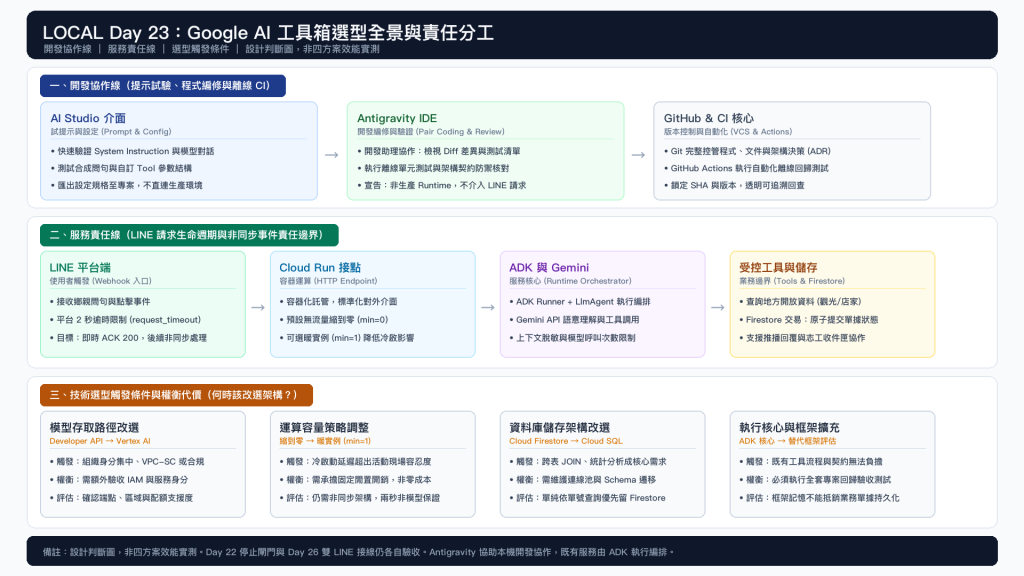Click bullet '觸發：跨表 JOIN、統計分析成核心需求'
Screen dimensions: 1024x576
(588, 462)
